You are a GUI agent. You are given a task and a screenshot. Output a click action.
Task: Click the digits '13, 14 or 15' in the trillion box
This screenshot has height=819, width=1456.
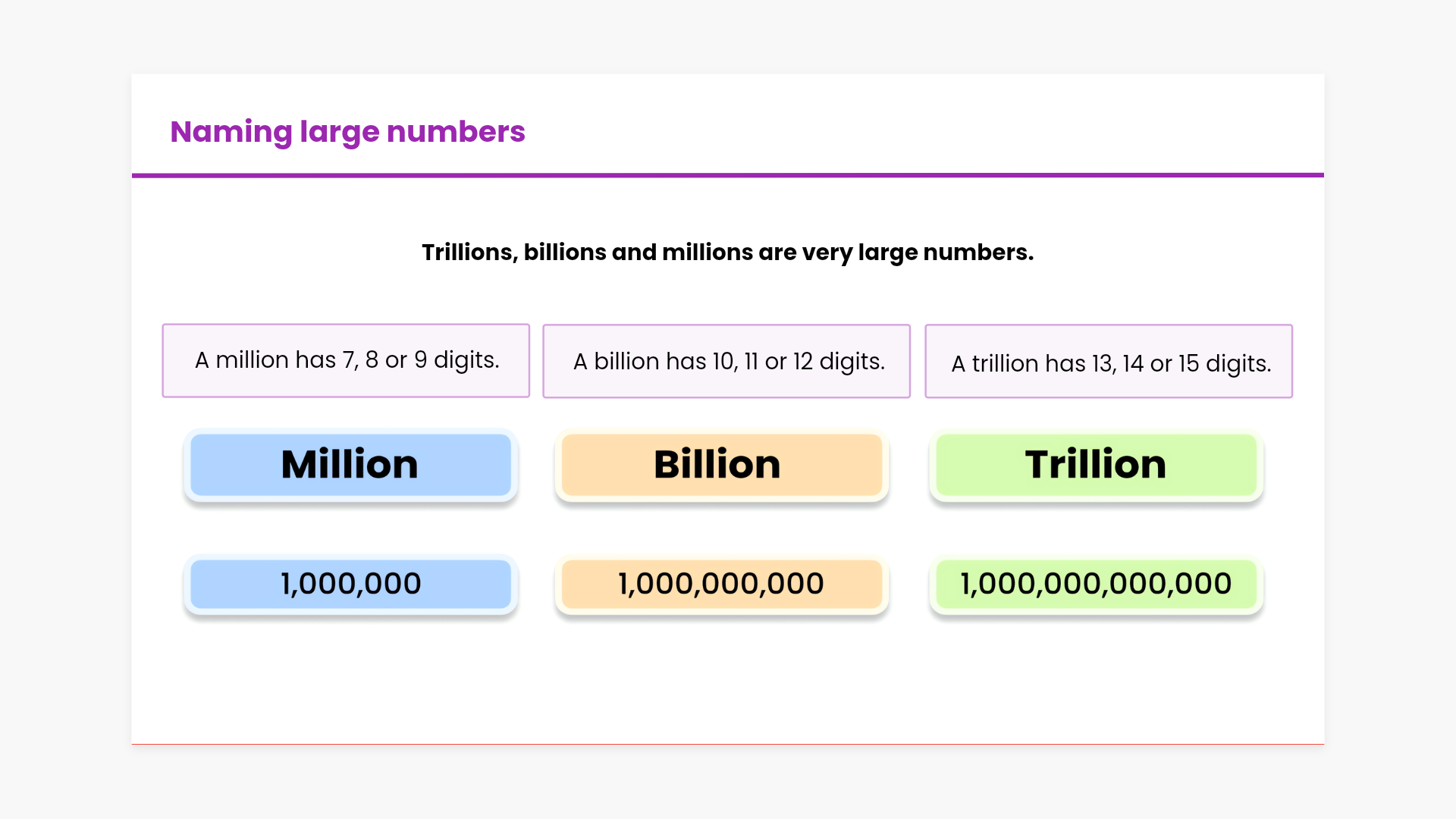[1145, 363]
